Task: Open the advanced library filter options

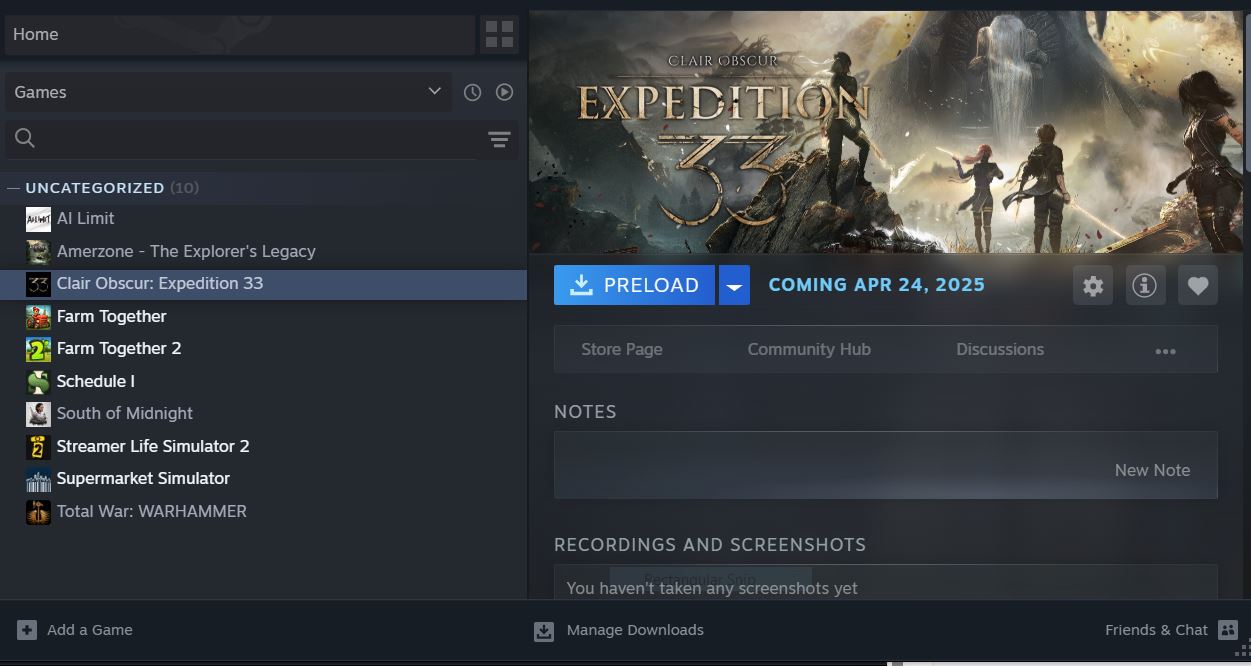Action: pos(499,139)
